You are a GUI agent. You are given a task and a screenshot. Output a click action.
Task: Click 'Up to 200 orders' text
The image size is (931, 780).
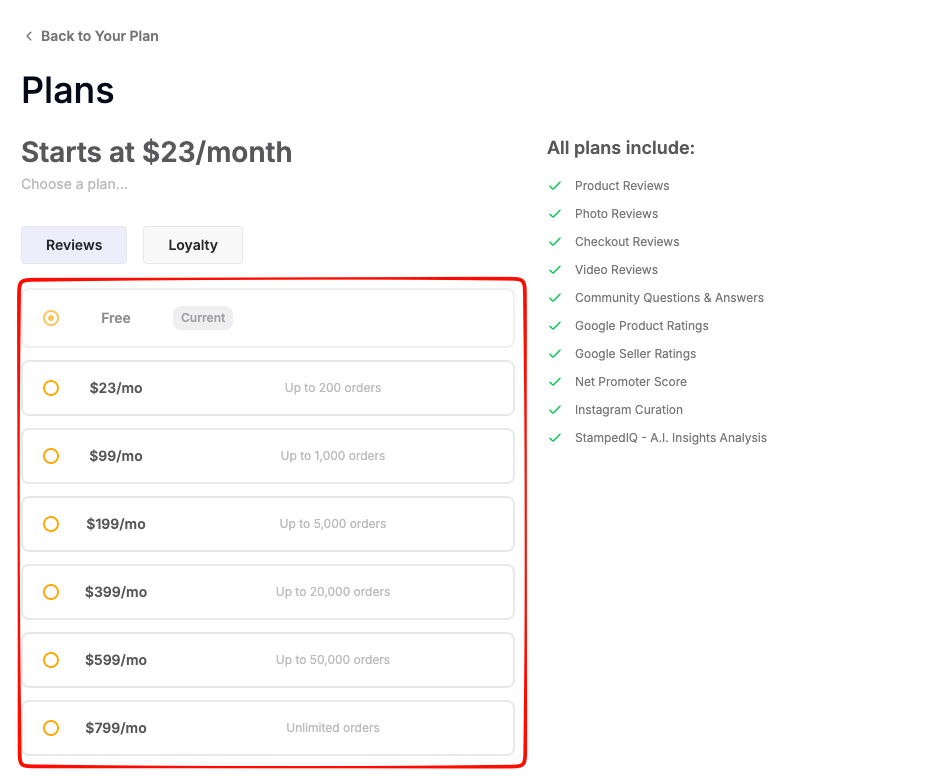click(333, 388)
